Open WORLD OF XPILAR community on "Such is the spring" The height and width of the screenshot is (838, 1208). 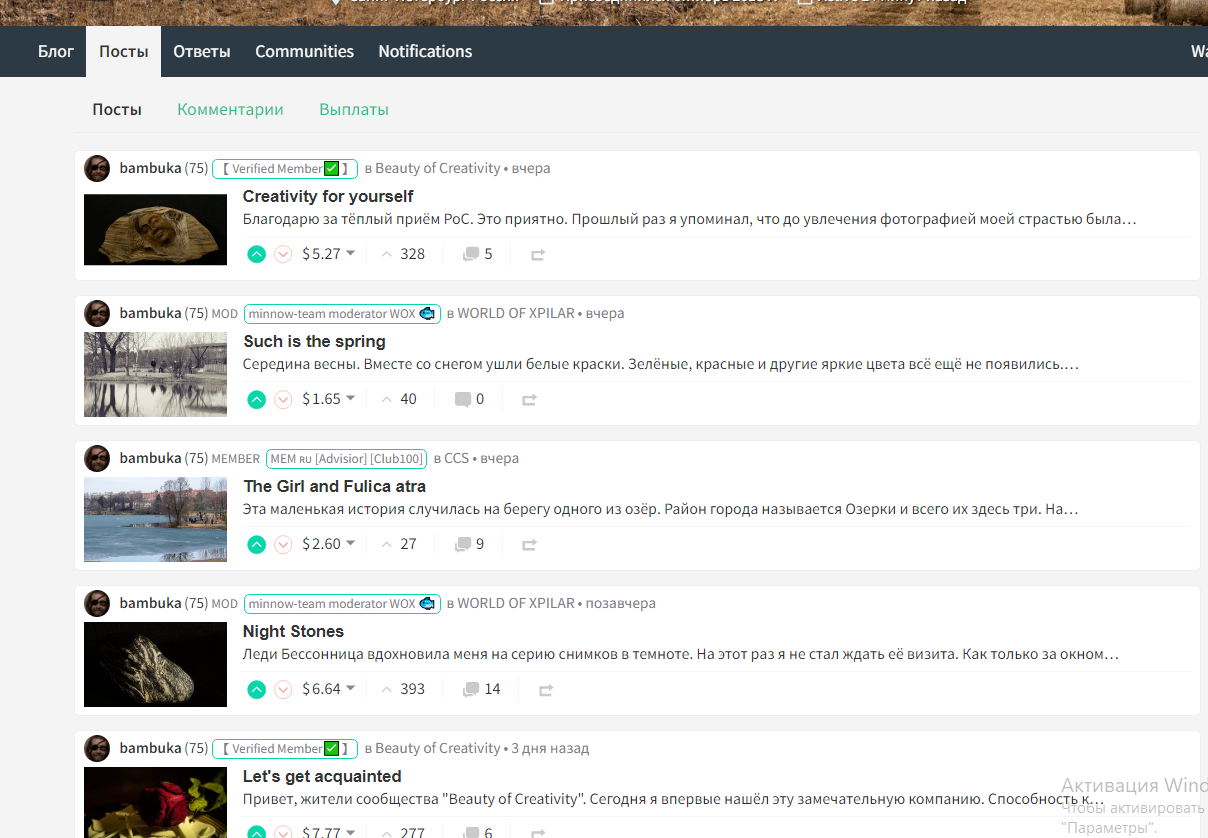(x=516, y=313)
